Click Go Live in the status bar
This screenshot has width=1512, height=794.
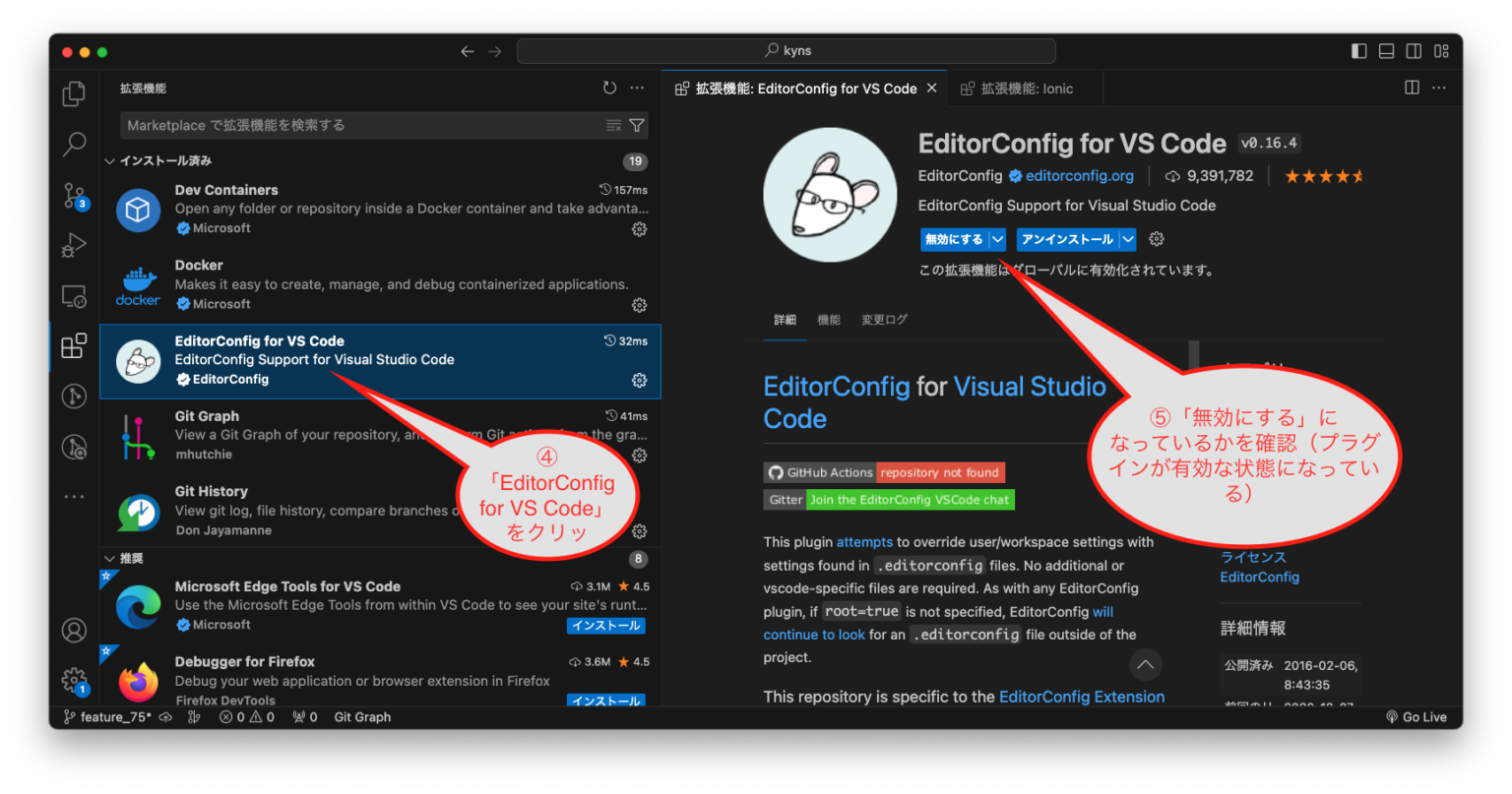tap(1417, 717)
